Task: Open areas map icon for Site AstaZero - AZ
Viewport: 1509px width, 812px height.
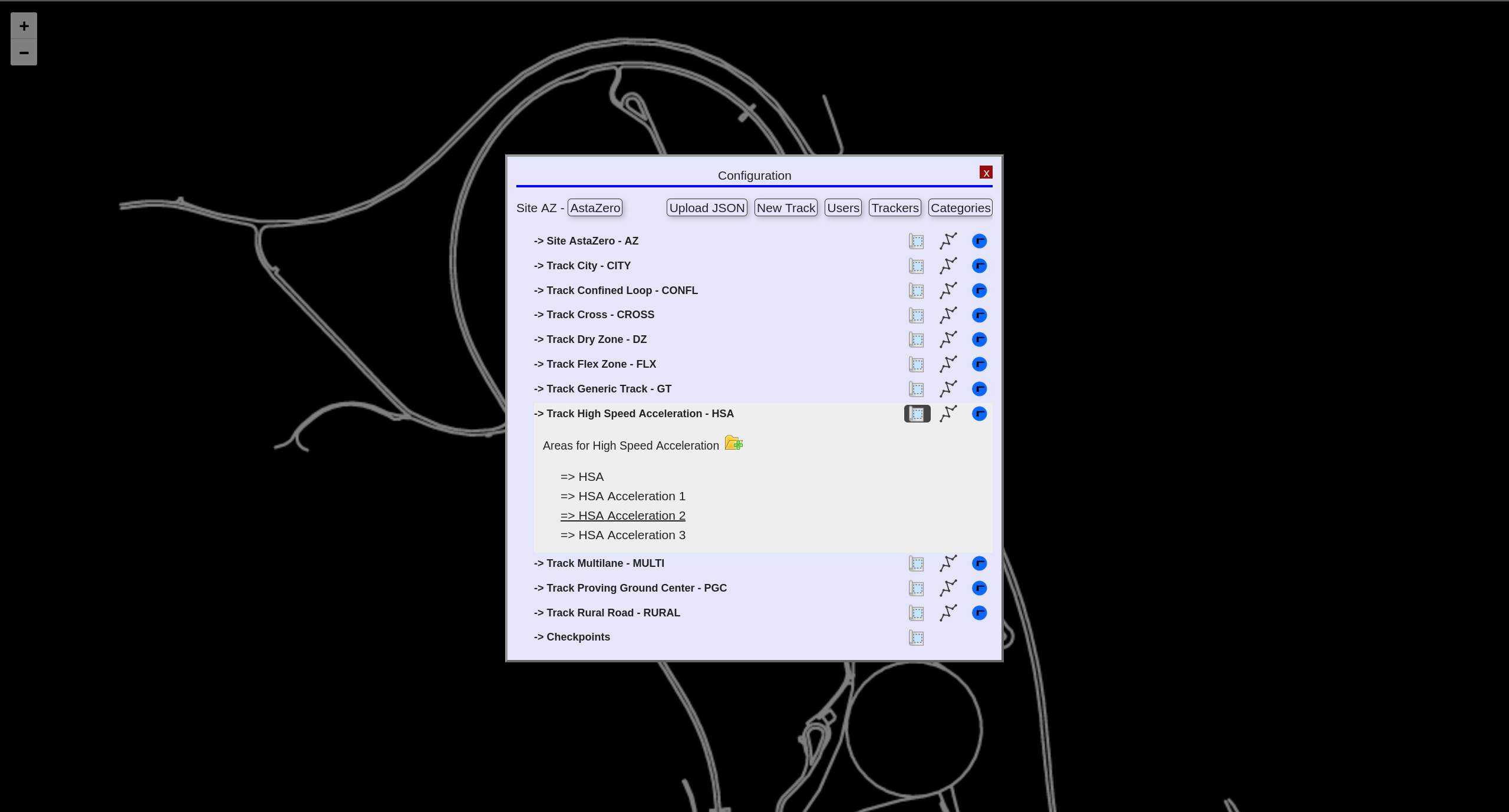Action: 916,241
